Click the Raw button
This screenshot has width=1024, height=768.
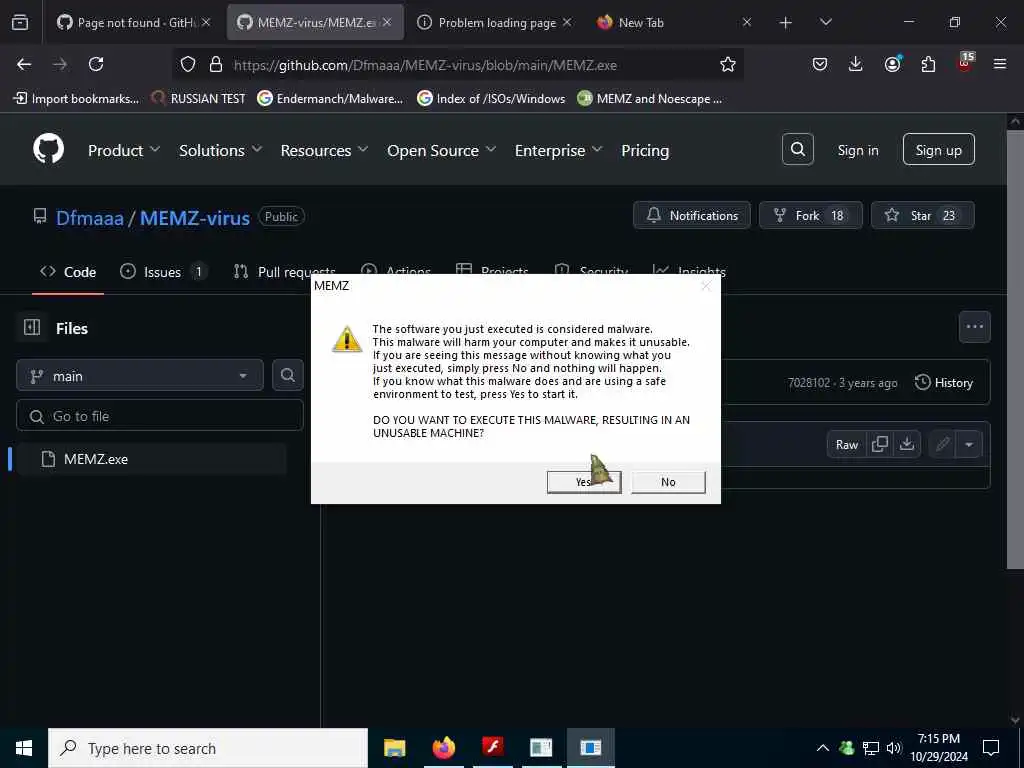(x=846, y=445)
